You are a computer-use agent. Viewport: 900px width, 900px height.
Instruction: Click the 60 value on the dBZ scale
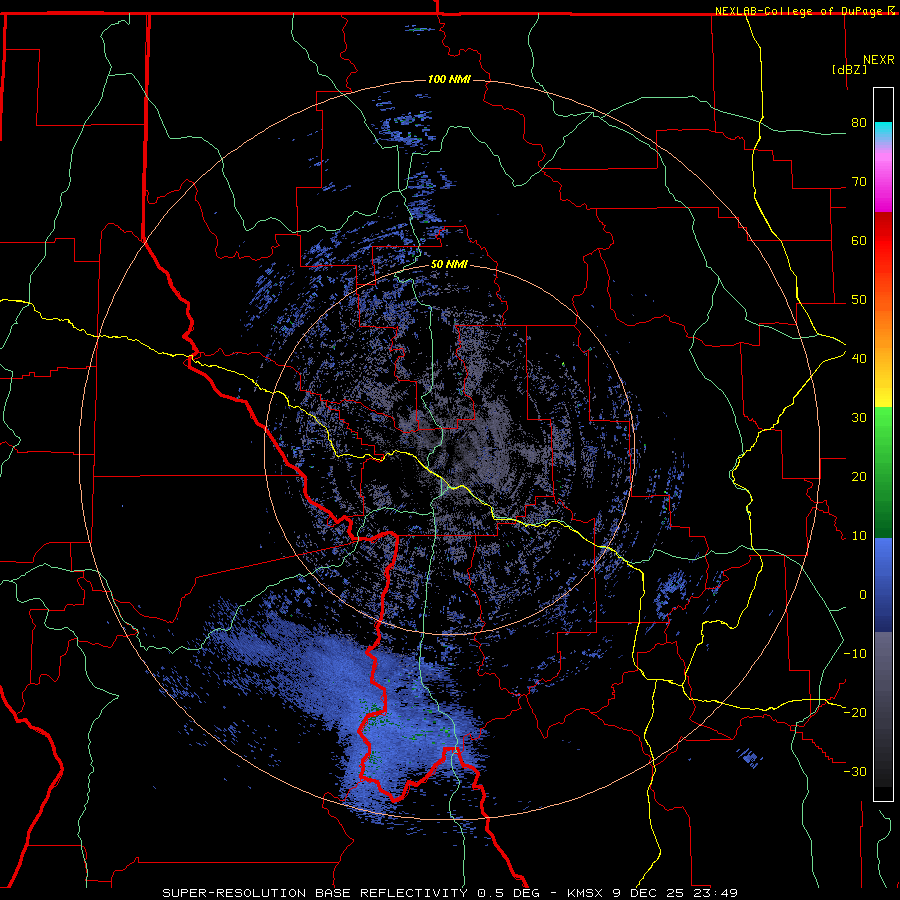[859, 240]
